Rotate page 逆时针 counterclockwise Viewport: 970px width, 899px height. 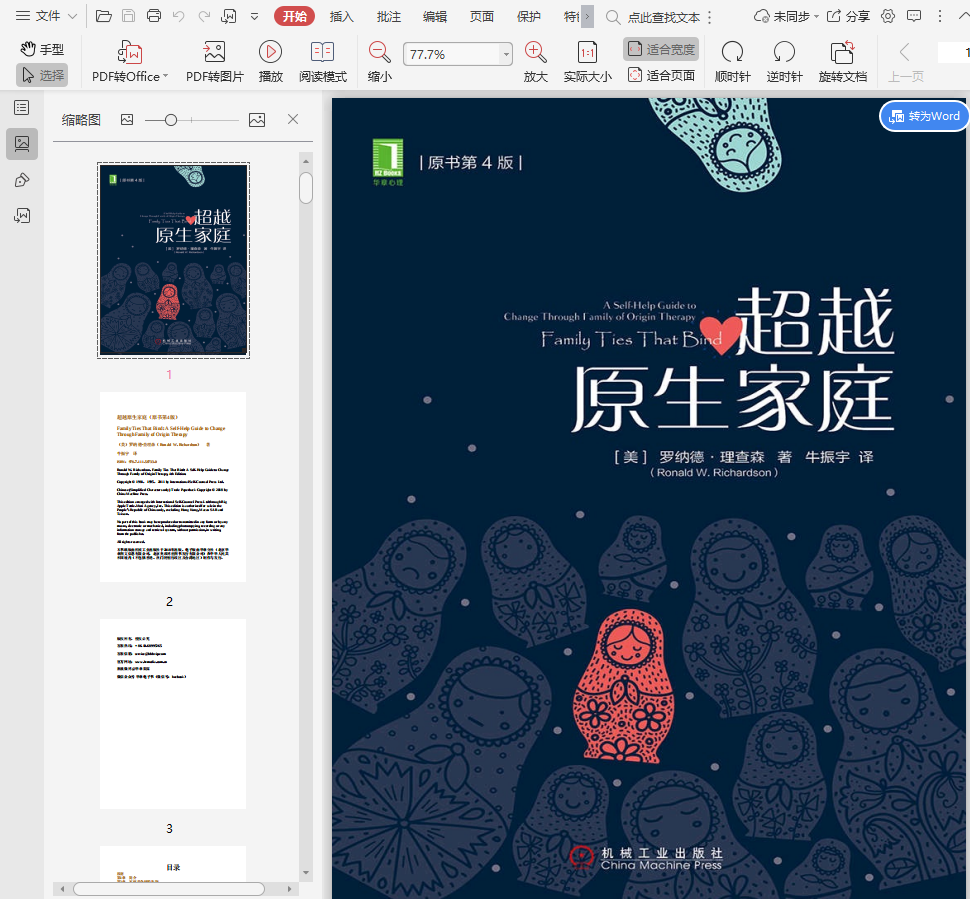click(x=784, y=61)
